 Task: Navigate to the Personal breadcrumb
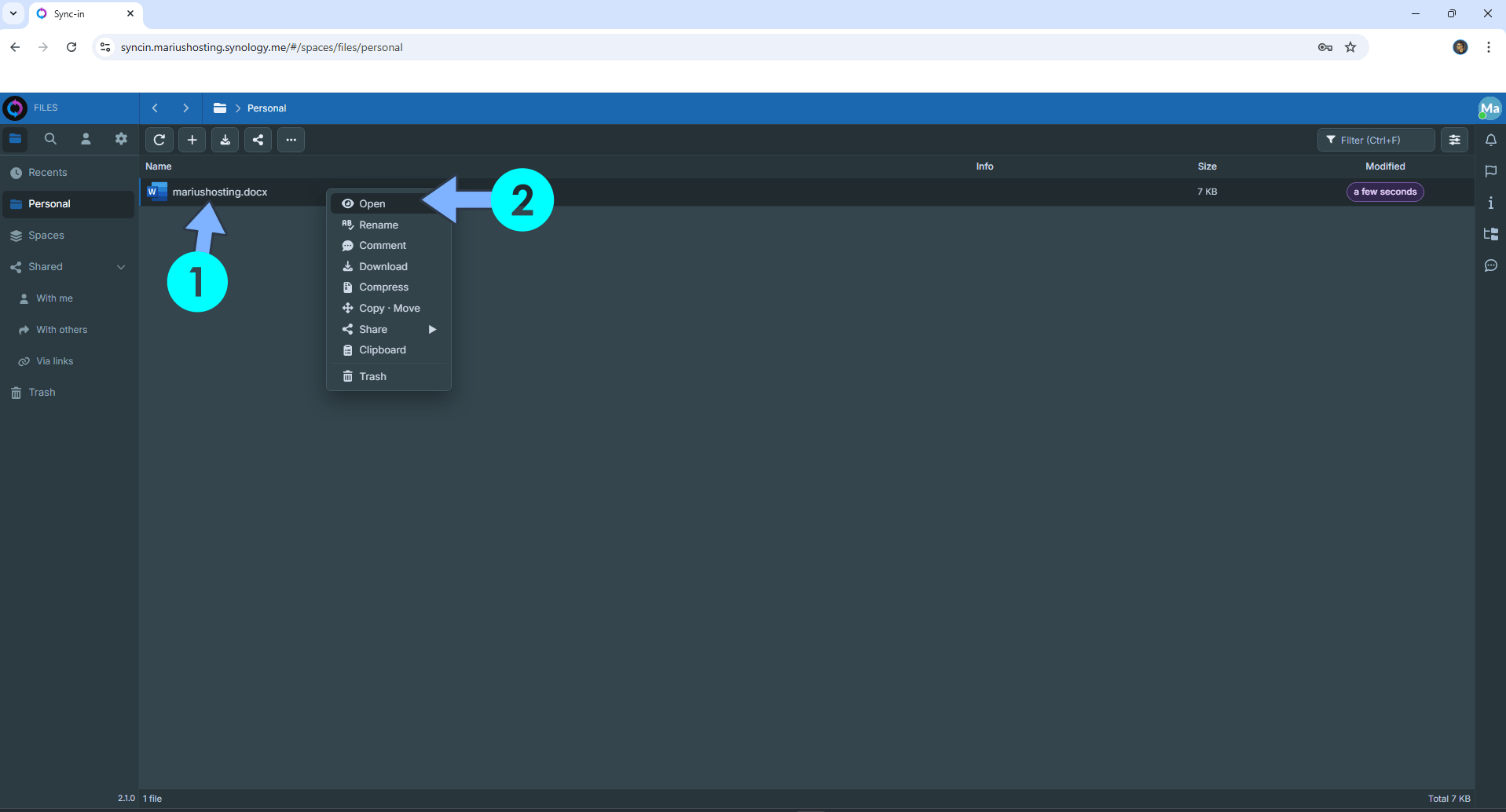pyautogui.click(x=266, y=108)
